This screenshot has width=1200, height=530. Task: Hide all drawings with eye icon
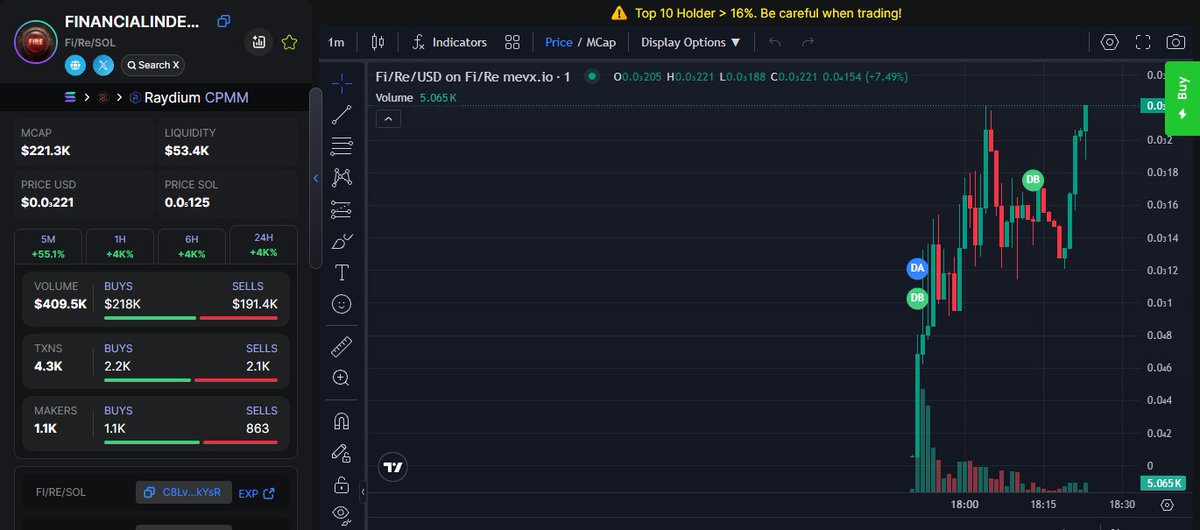(x=342, y=514)
